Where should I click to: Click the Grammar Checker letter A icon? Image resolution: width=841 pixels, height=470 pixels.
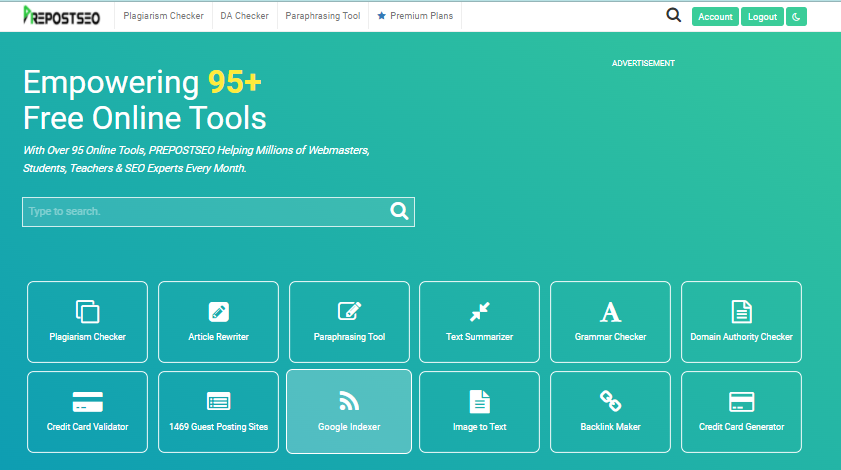(610, 312)
